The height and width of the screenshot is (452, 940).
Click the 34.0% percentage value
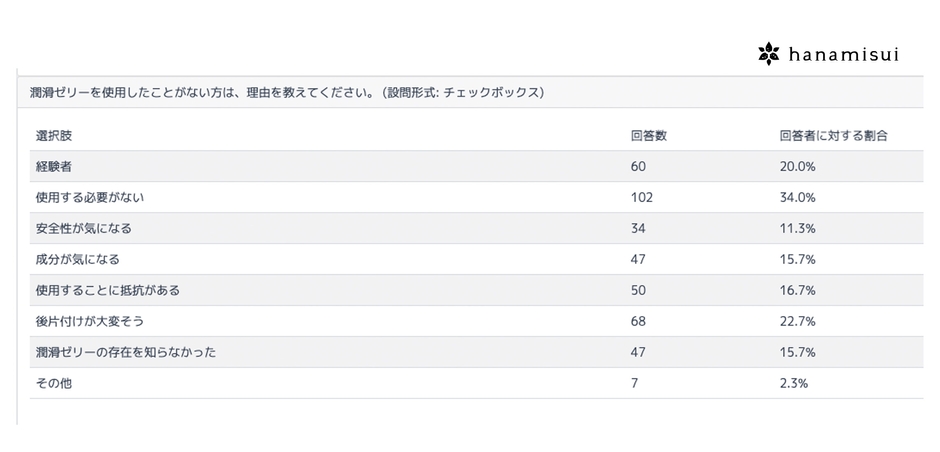798,197
